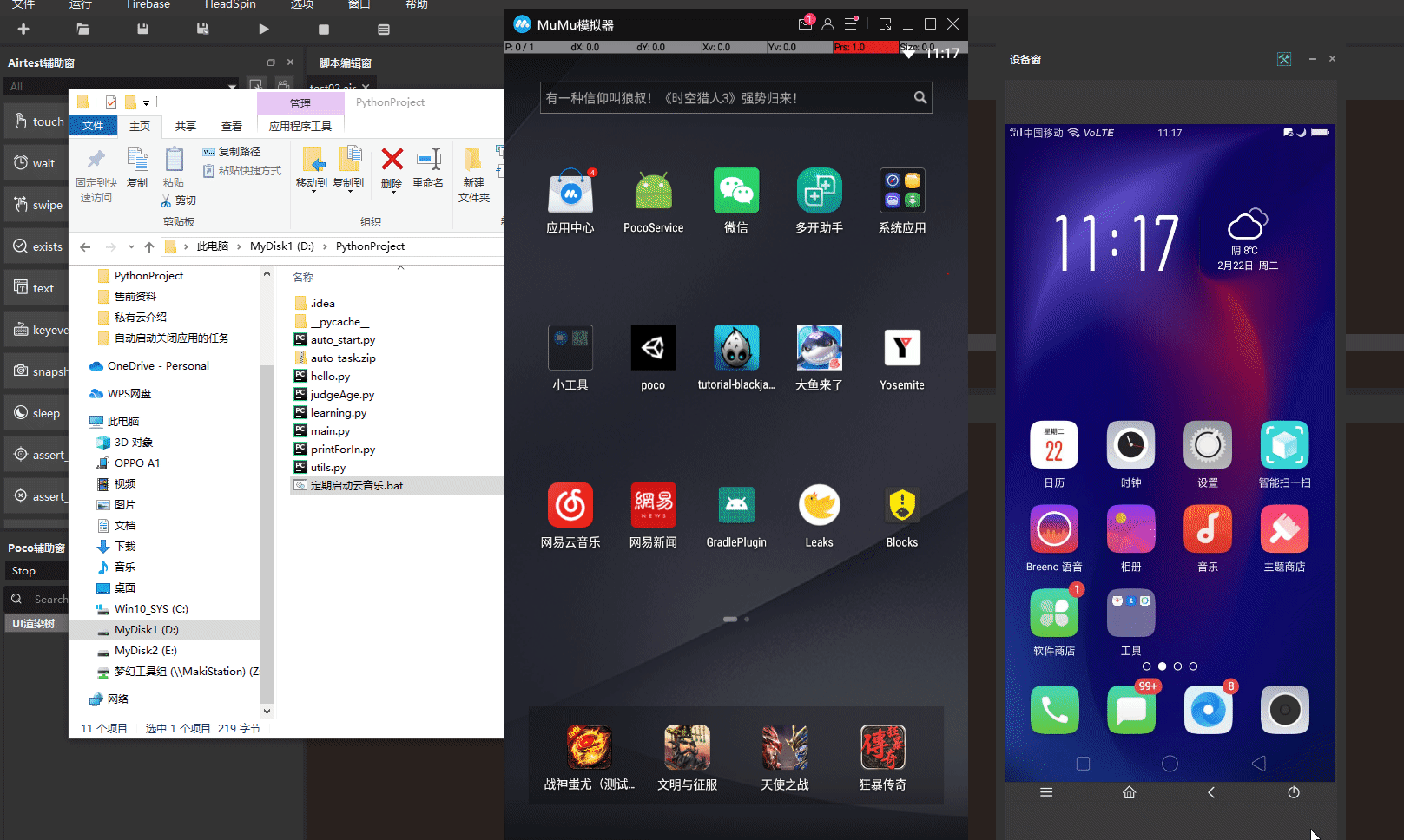Viewport: 1404px width, 840px height.
Task: Open quick access toolbar dropdown in Explorer title
Action: point(146,102)
